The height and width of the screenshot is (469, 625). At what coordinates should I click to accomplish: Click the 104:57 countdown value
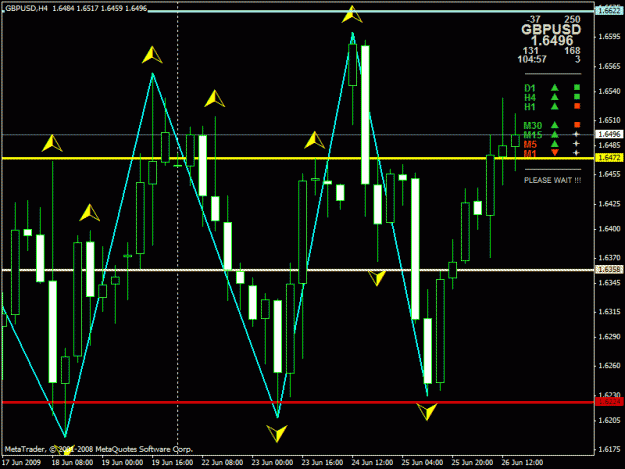point(532,59)
